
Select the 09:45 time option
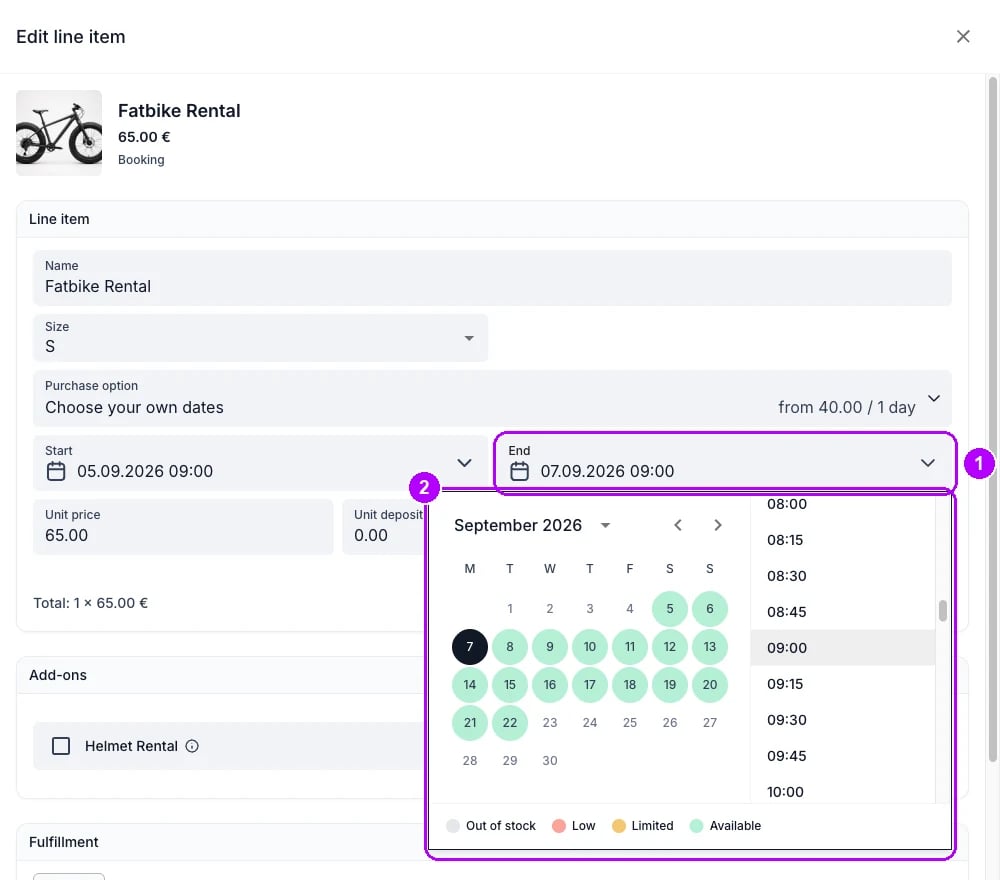[842, 756]
